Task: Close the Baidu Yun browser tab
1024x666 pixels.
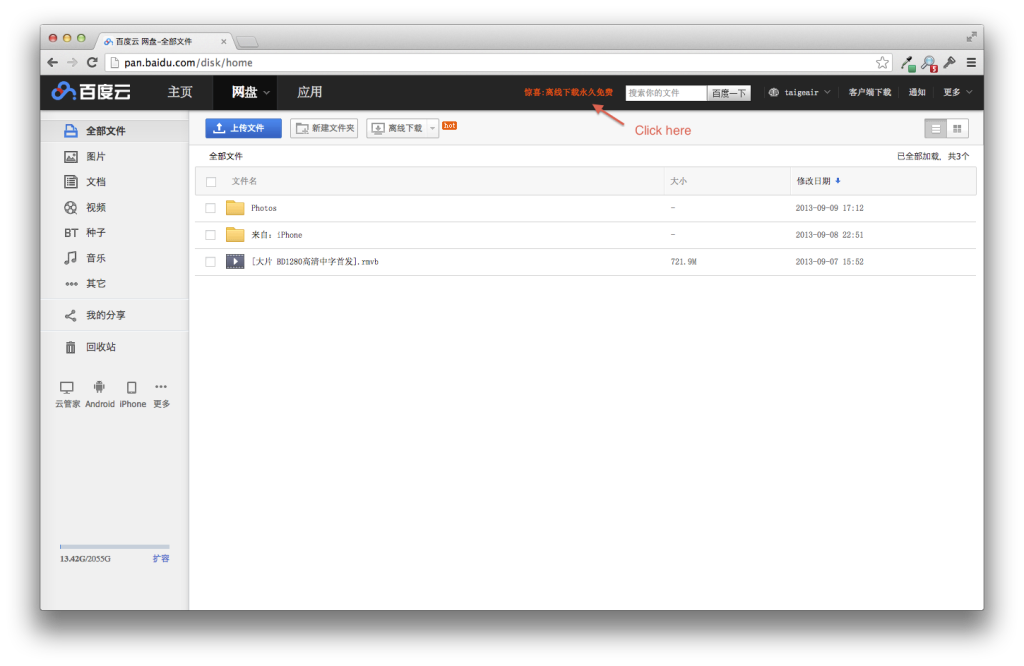Action: tap(223, 41)
